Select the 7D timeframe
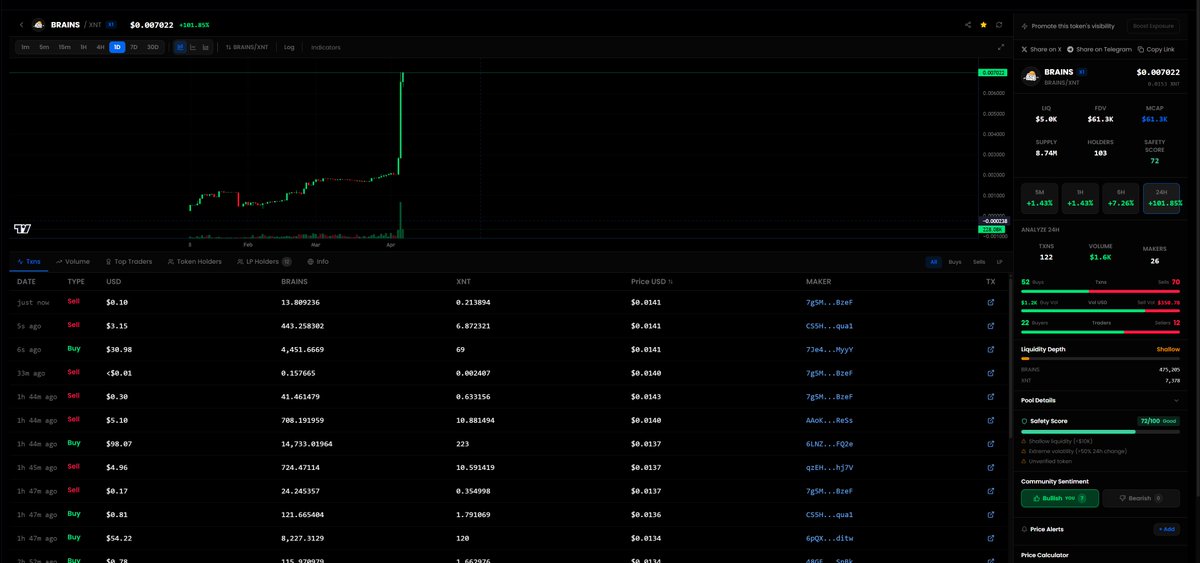This screenshot has width=1200, height=563. tap(134, 47)
